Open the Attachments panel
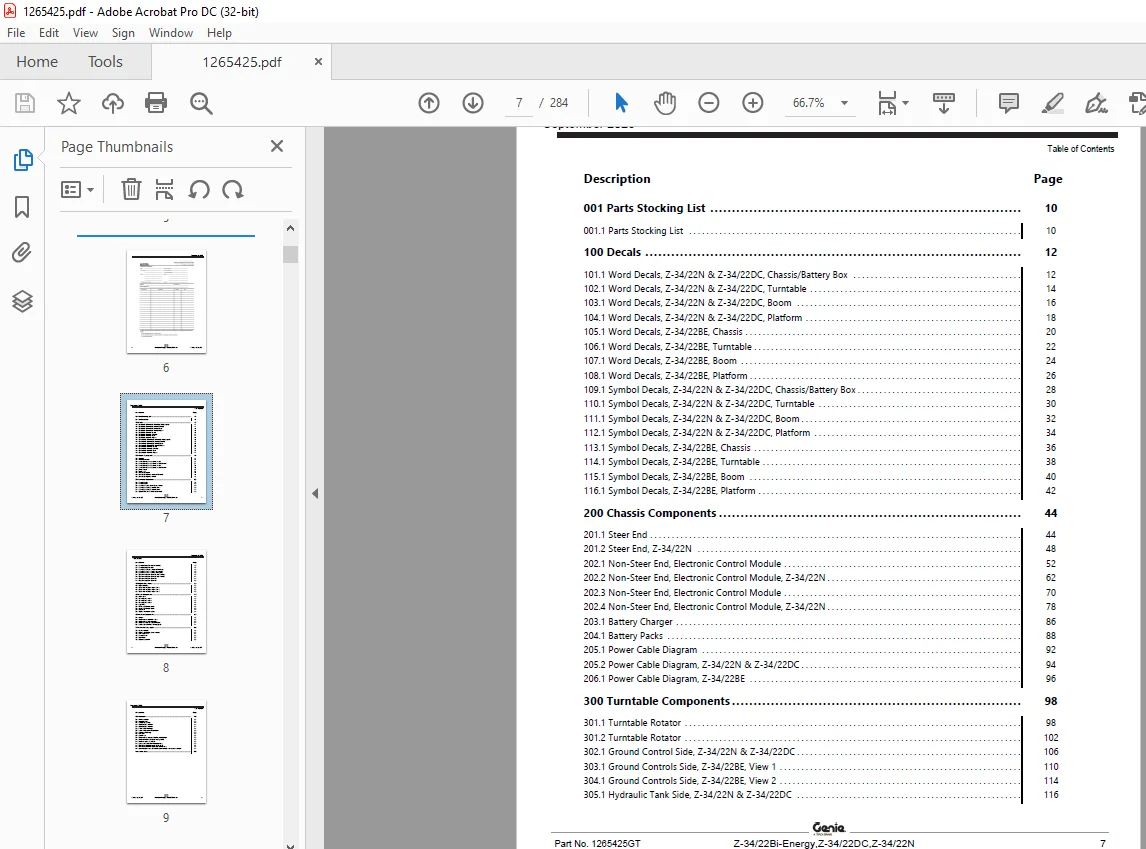 click(x=22, y=253)
